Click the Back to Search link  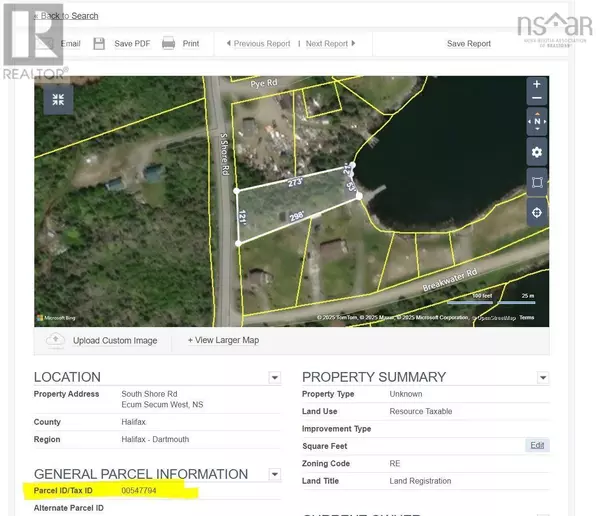[x=66, y=16]
